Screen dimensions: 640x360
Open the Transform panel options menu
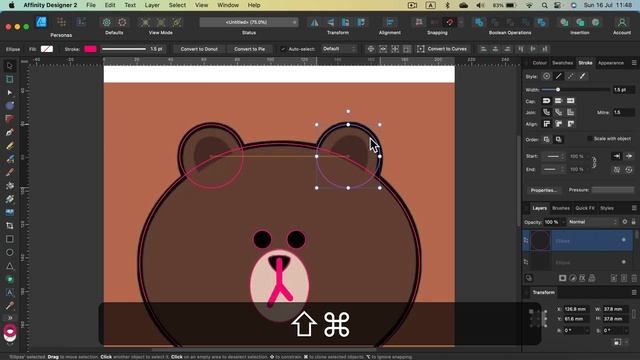tap(634, 292)
